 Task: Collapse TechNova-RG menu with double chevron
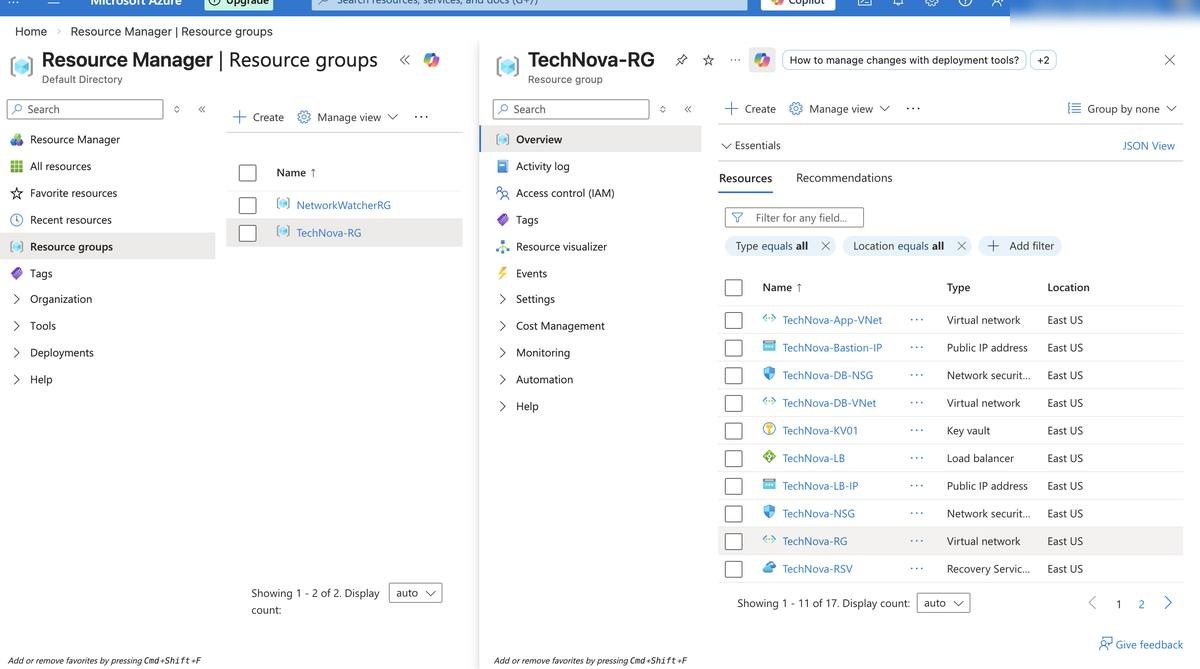coord(688,109)
